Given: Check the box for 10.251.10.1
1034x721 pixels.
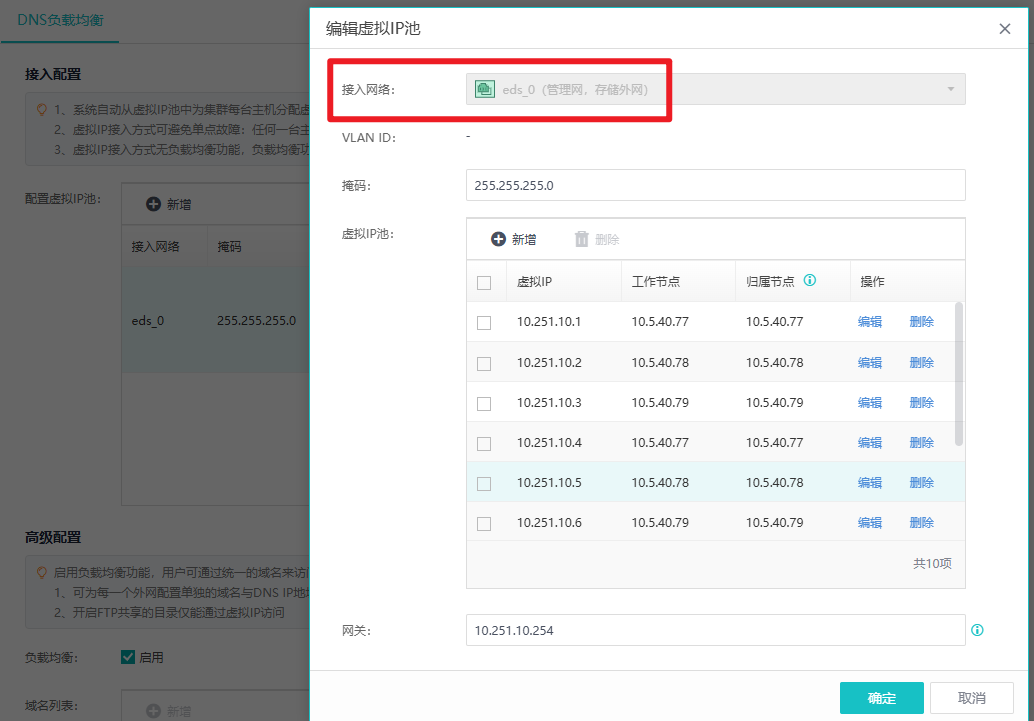Looking at the screenshot, I should click(484, 323).
